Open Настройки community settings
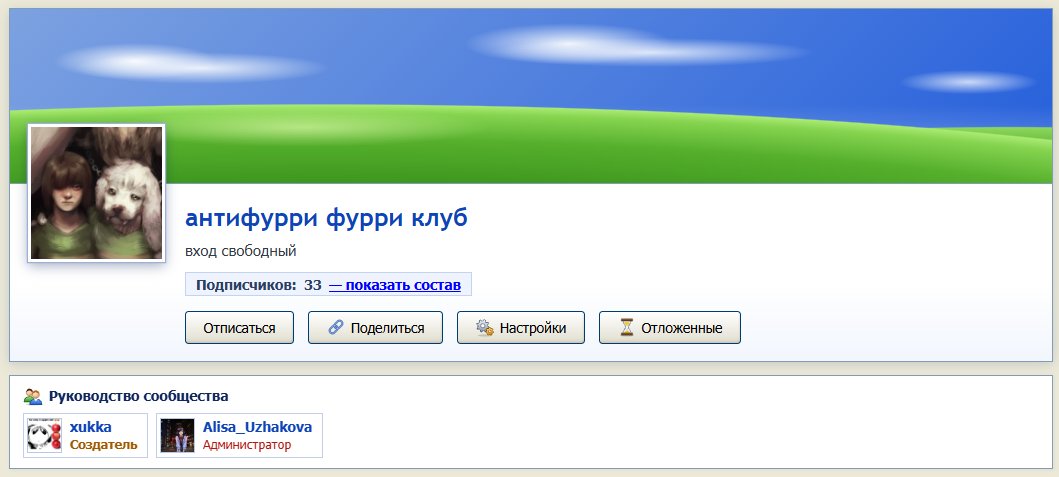Screen dimensions: 1059x477 click(521, 328)
